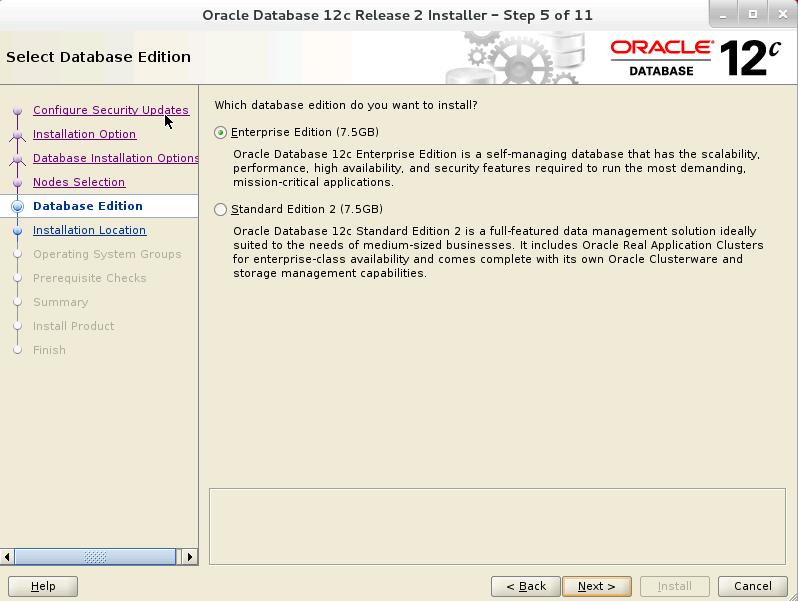Viewport: 798px width, 601px height.
Task: Go to the Installation Option step
Action: [x=84, y=134]
